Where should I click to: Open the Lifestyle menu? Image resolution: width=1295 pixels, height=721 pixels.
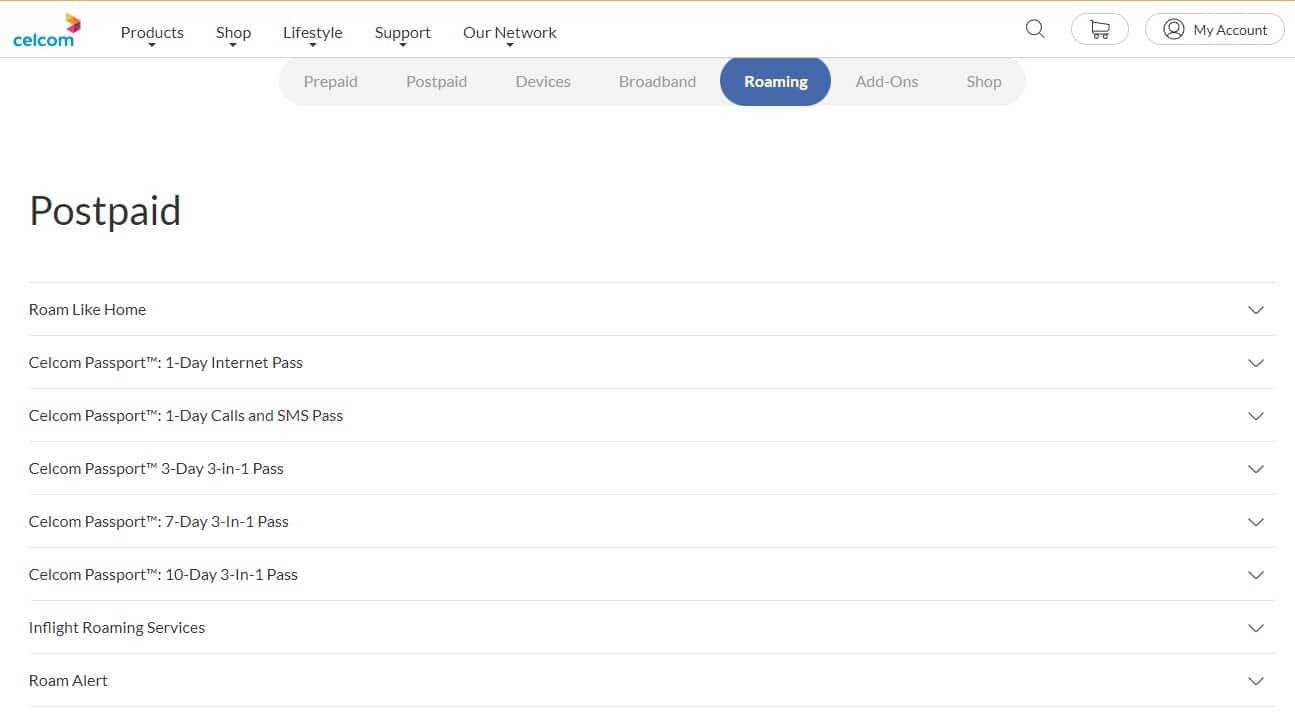click(312, 33)
